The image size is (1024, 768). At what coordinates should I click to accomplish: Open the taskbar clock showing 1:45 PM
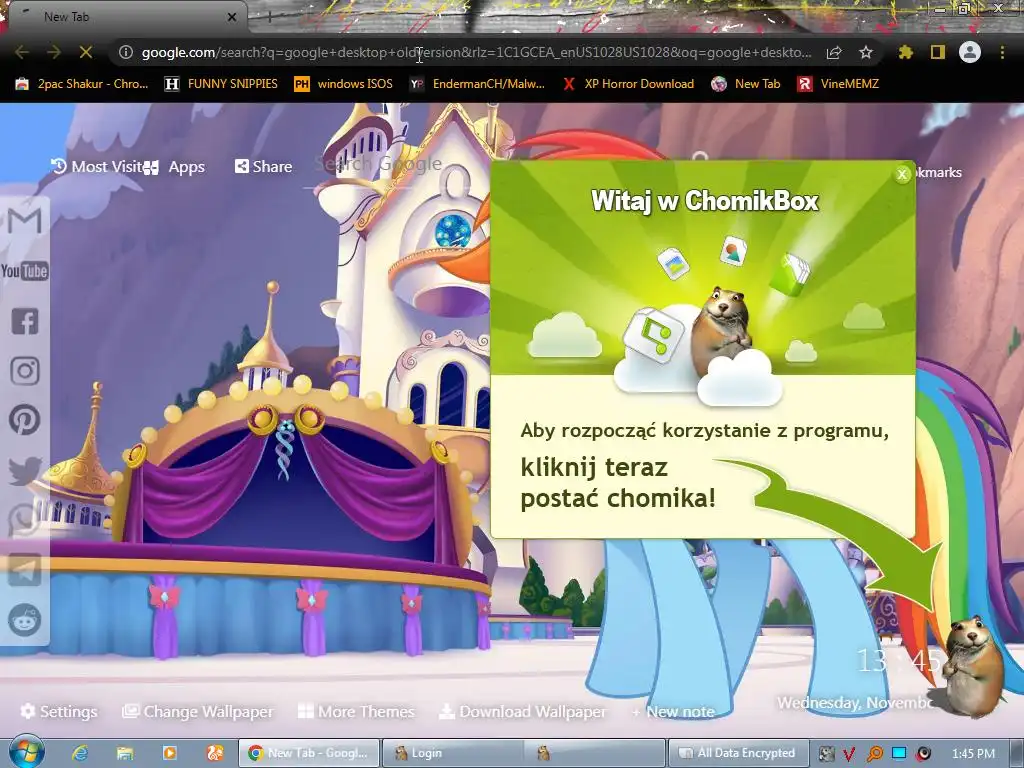click(x=973, y=754)
